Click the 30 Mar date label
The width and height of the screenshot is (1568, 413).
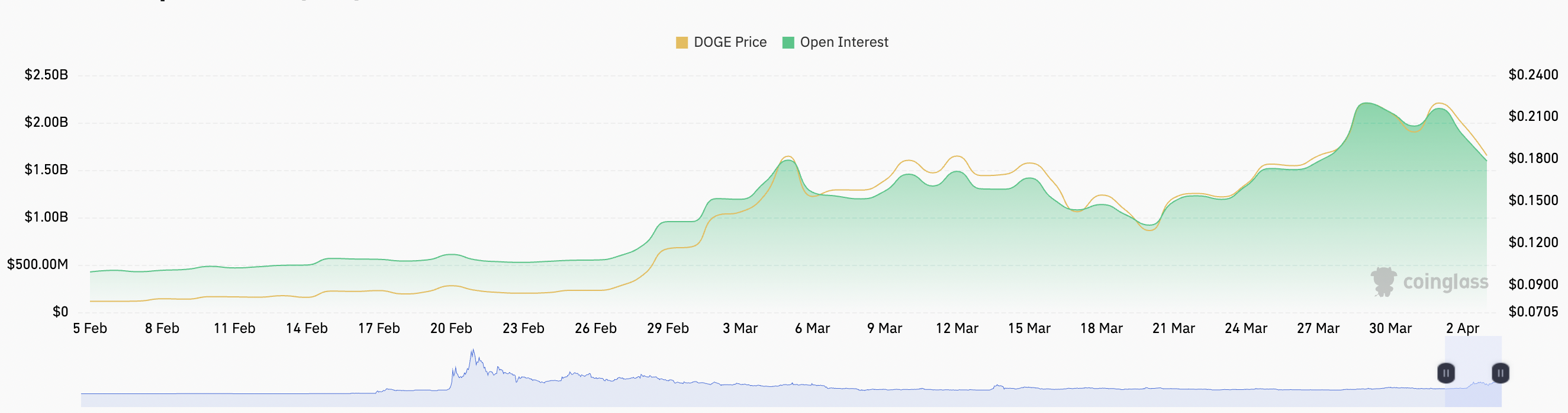tap(1390, 328)
